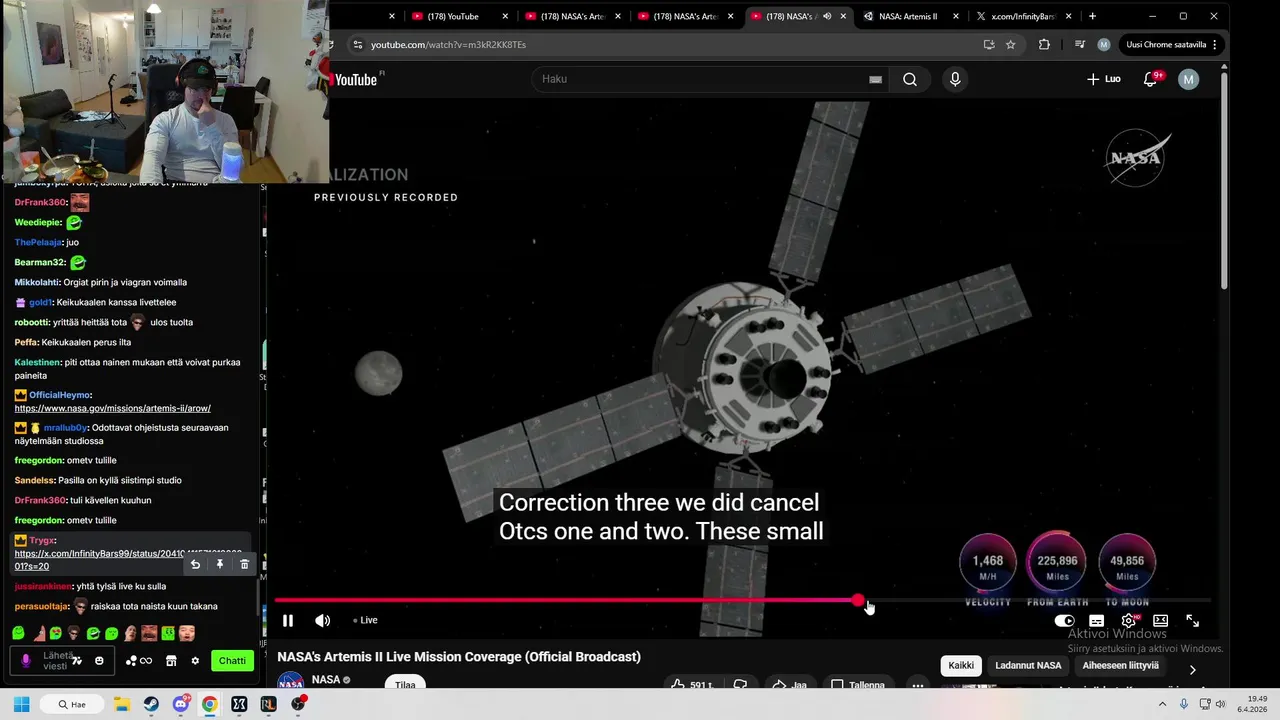Viewport: 1280px width, 720px height.
Task: Reply to Trygx's chat message
Action: (195, 564)
